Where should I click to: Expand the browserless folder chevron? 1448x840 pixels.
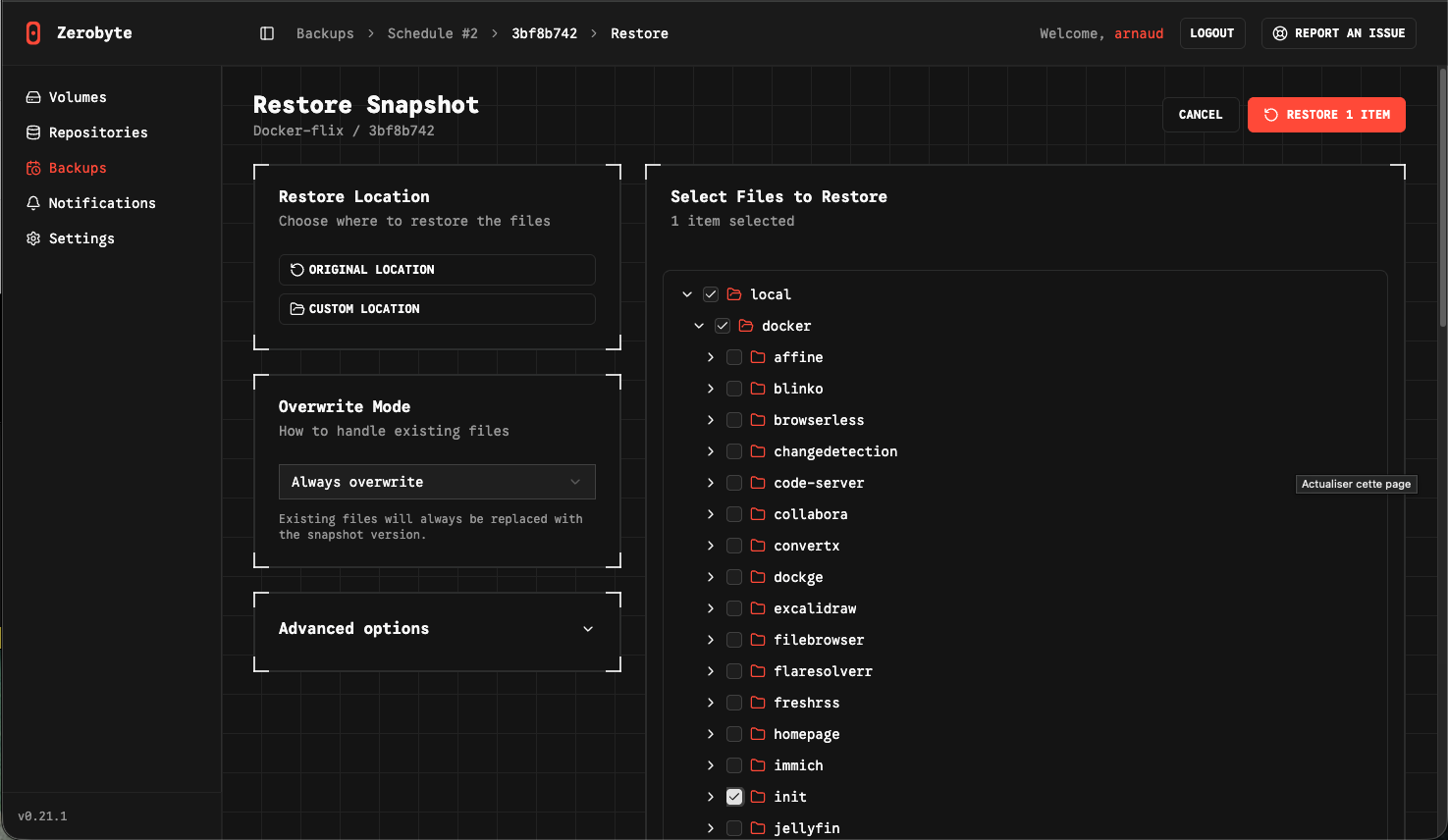click(711, 420)
